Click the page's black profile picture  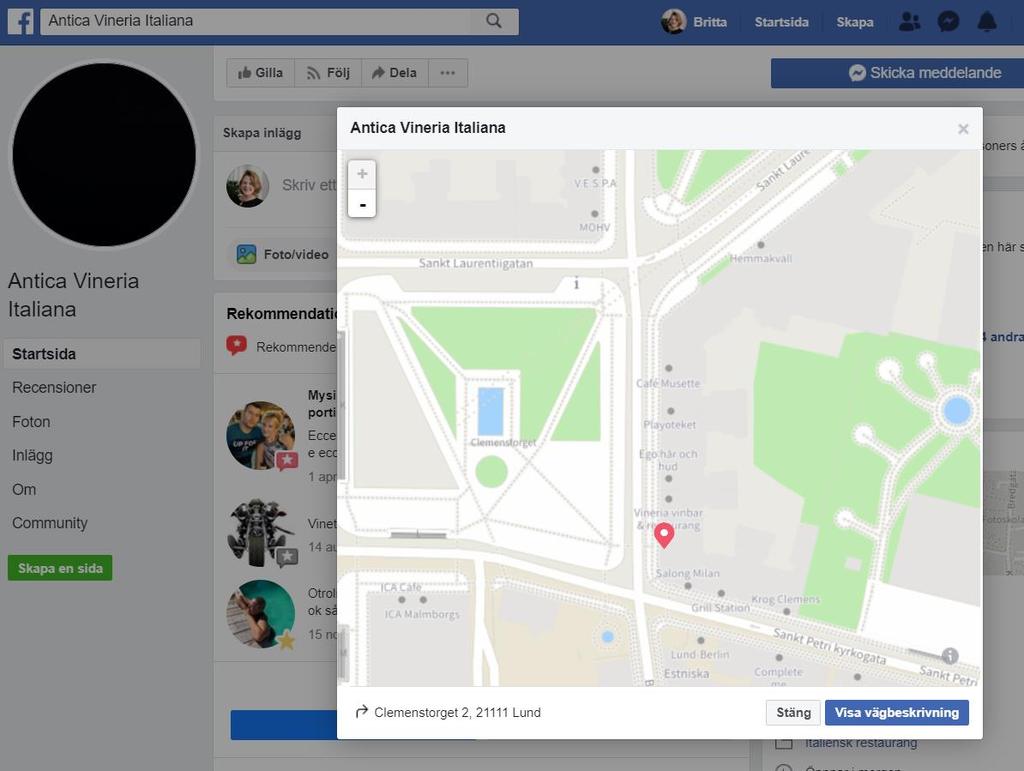point(104,155)
